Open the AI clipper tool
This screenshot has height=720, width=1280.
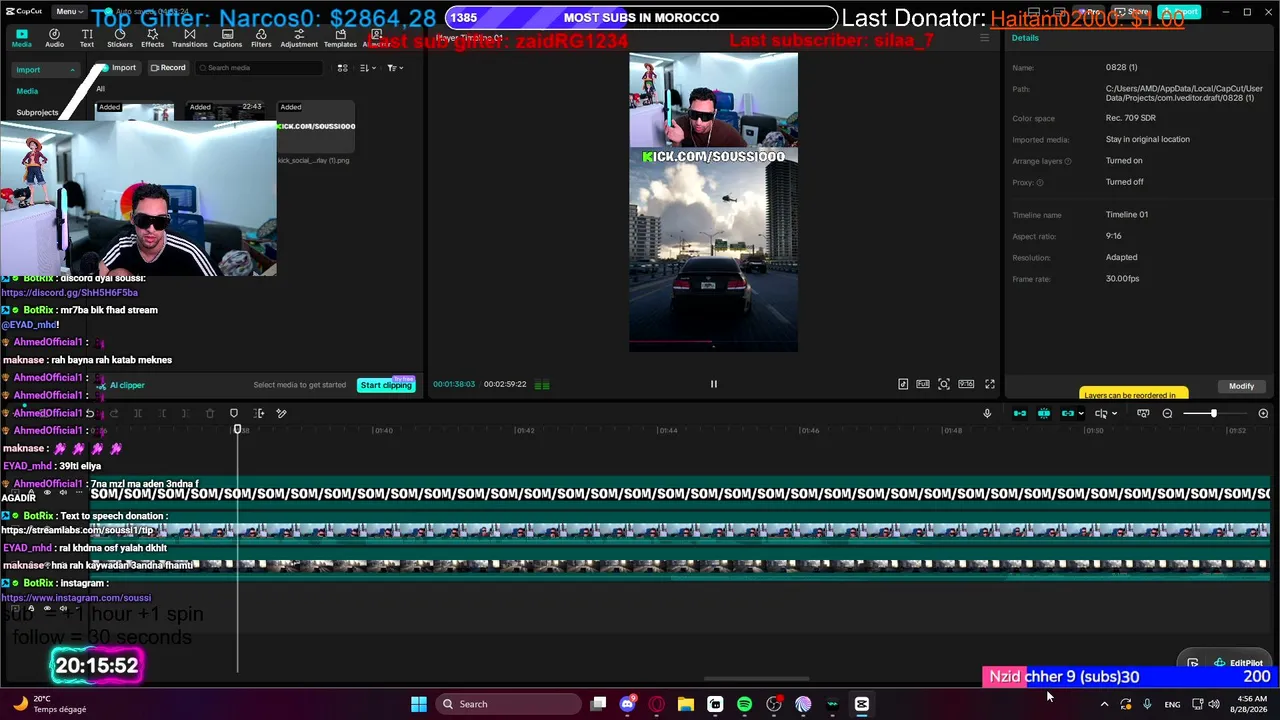[x=121, y=385]
